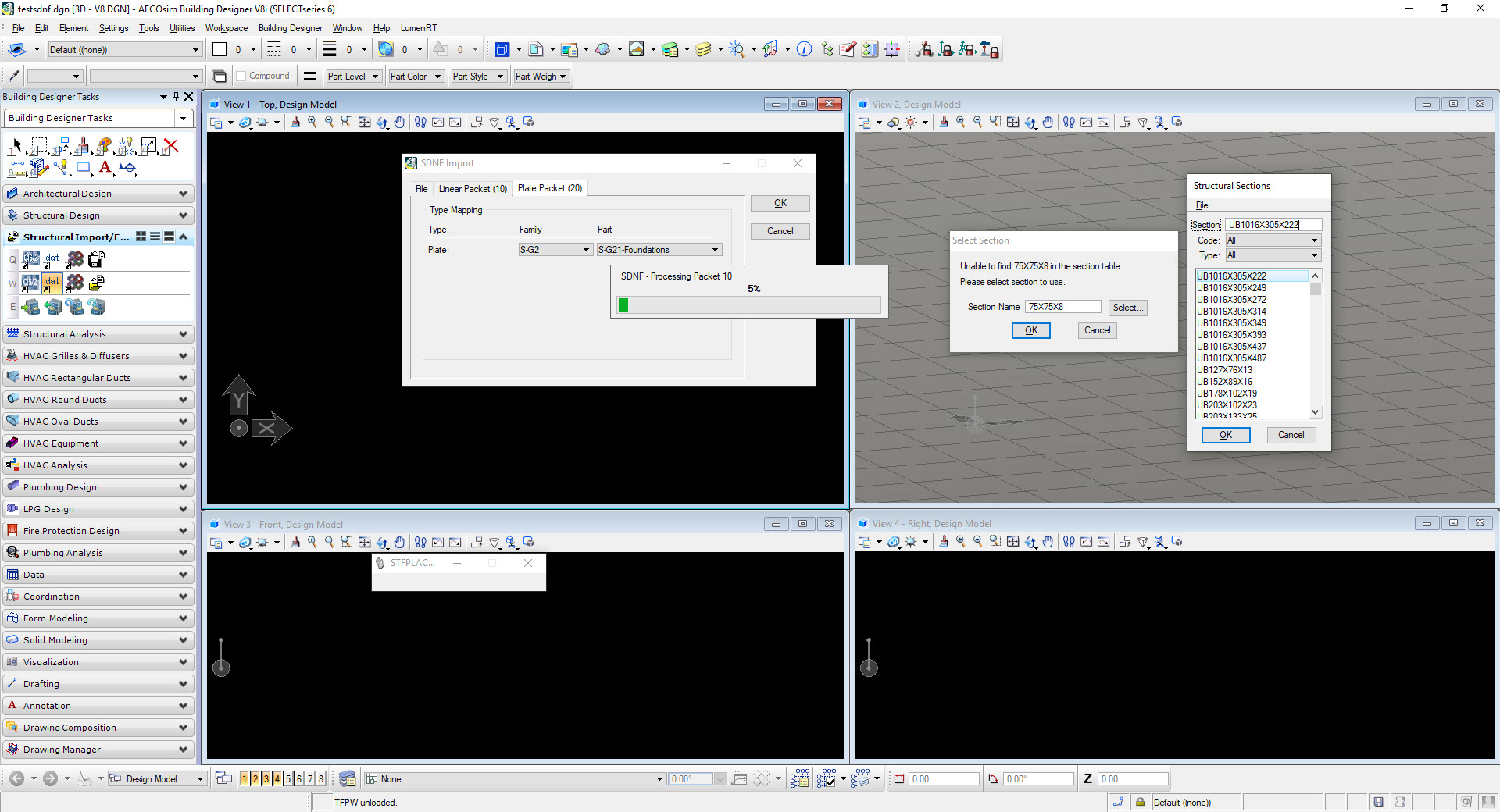1500x812 pixels.
Task: Switch Structural Import panel to list layout
Action: [x=154, y=237]
